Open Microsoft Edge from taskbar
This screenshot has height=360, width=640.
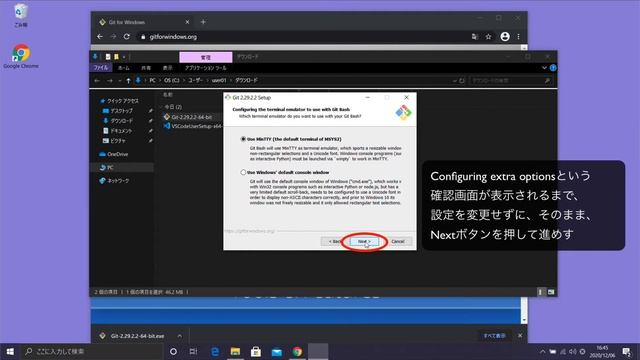tap(215, 351)
